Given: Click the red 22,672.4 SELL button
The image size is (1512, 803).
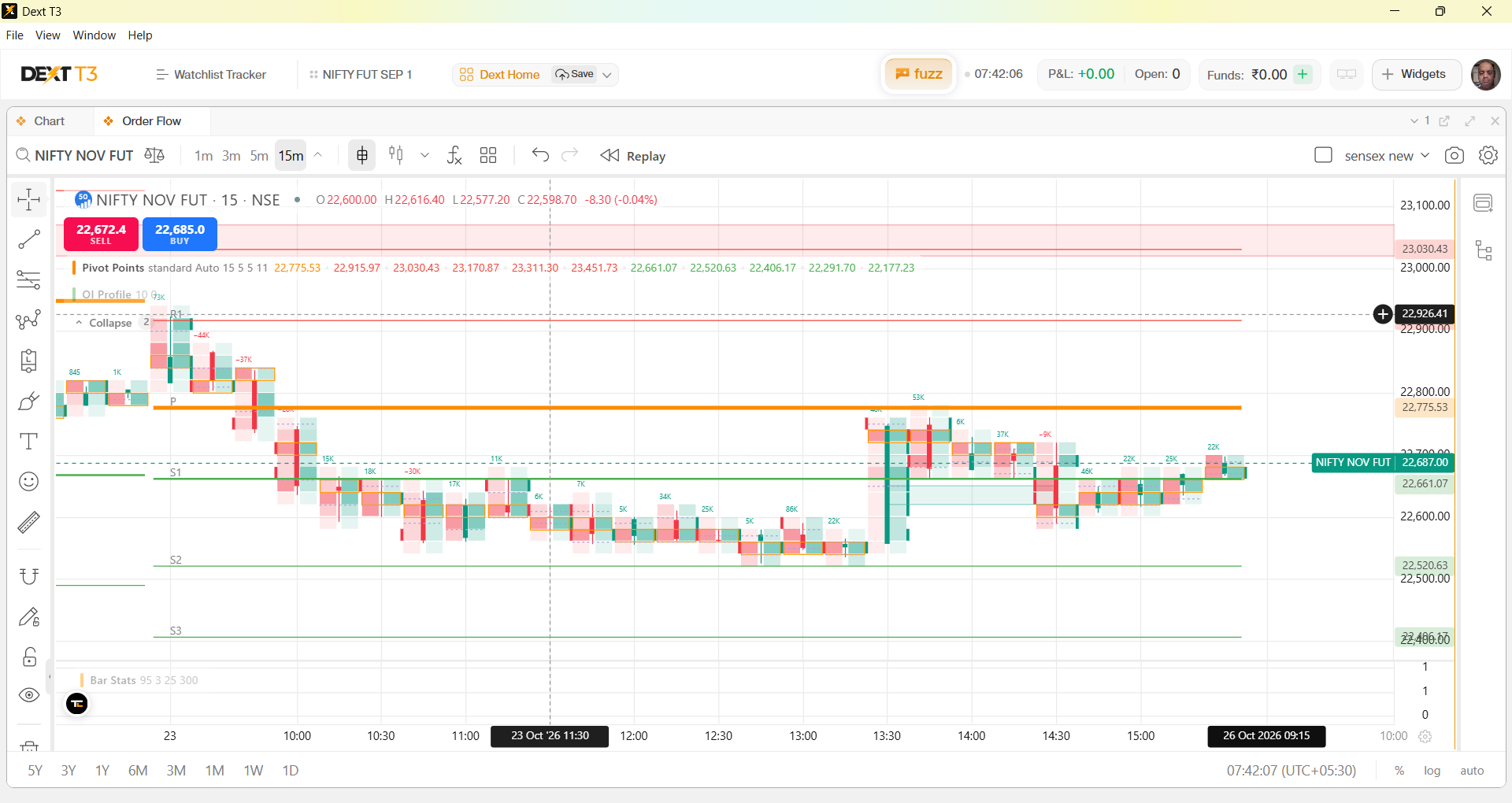Looking at the screenshot, I should pyautogui.click(x=101, y=234).
